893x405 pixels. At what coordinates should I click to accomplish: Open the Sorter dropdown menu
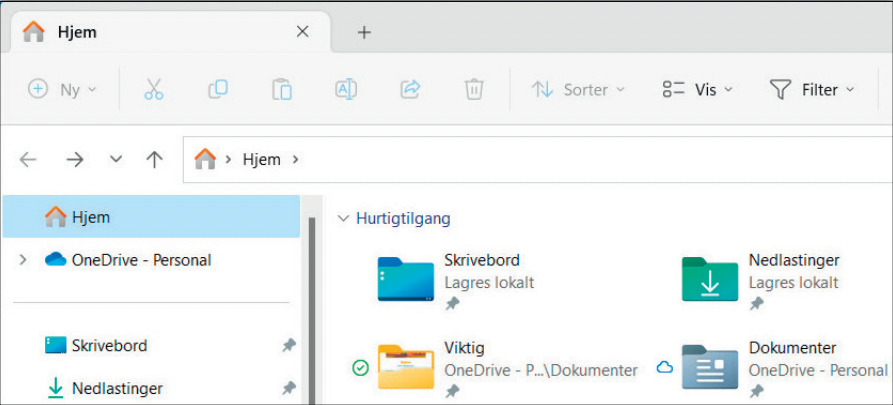tap(578, 89)
